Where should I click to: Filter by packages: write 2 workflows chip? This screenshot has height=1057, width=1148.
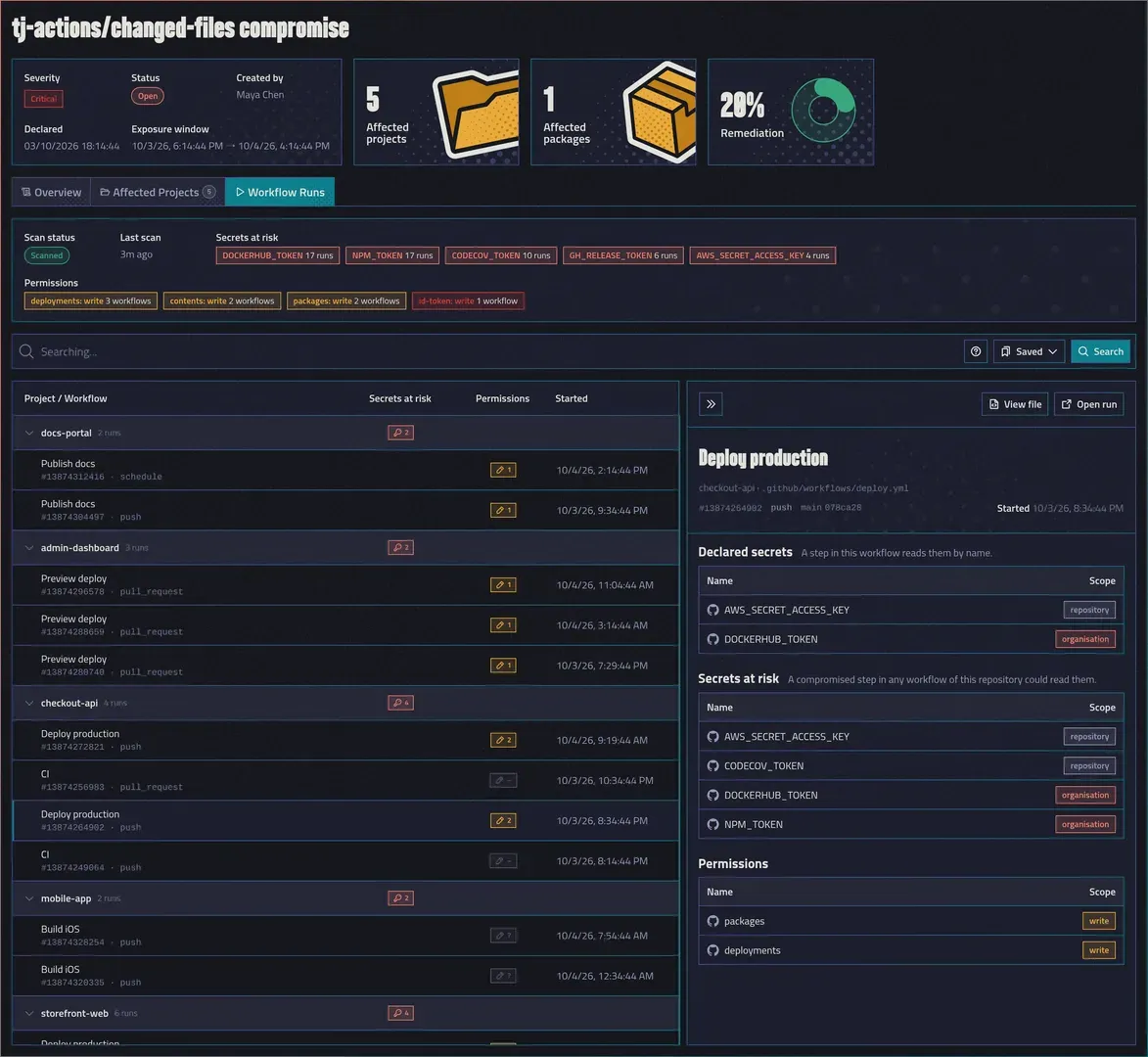click(x=346, y=300)
